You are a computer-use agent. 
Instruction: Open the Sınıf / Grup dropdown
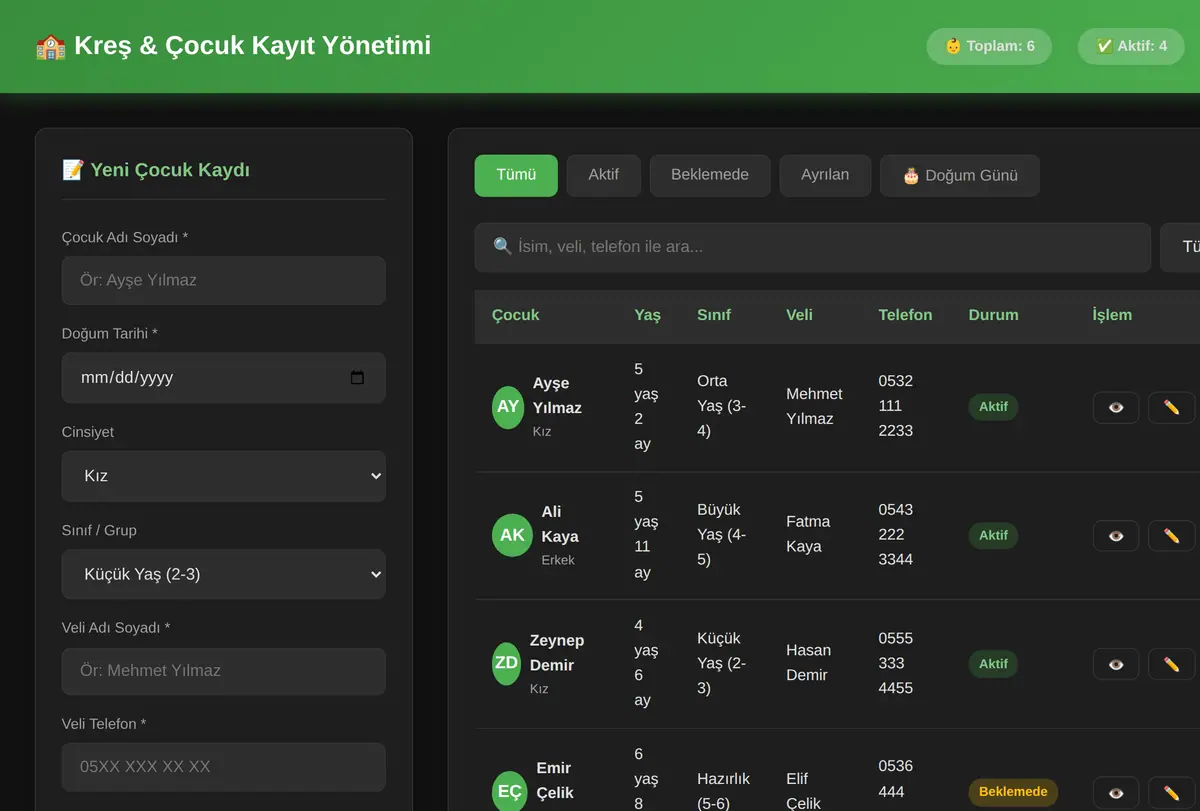point(224,574)
